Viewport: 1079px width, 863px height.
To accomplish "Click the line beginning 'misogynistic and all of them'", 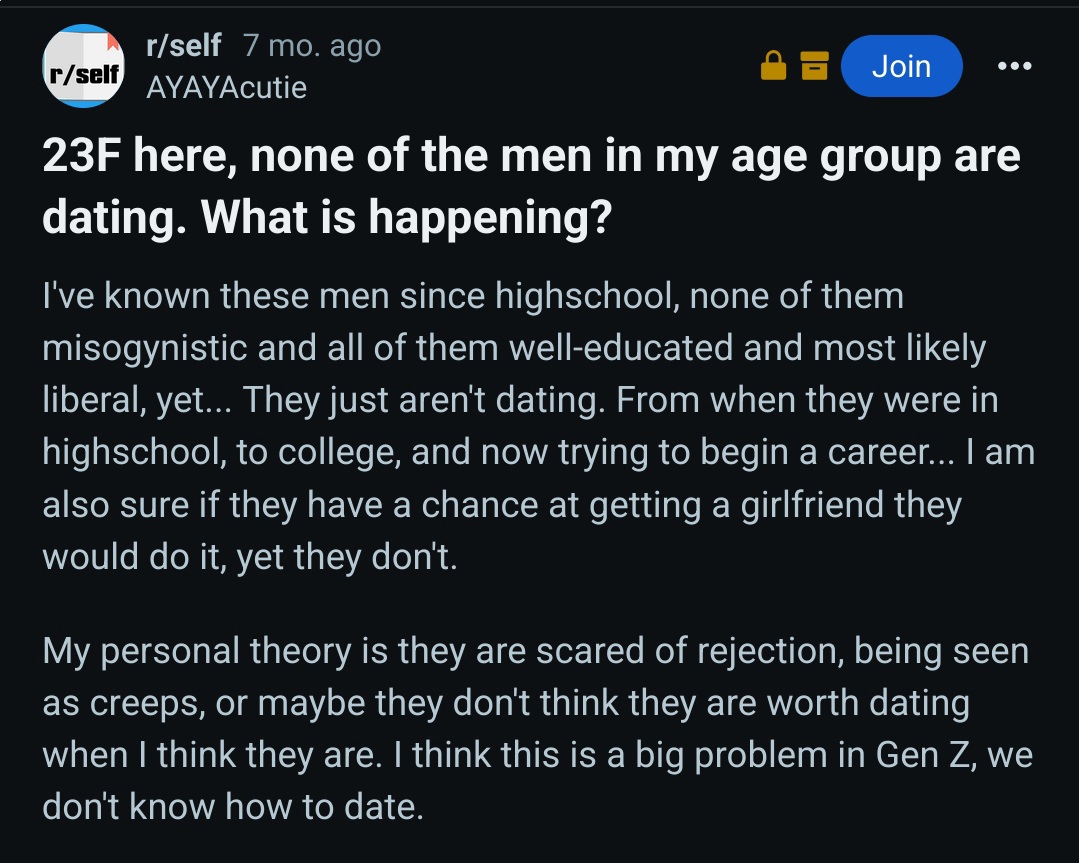I will (514, 348).
